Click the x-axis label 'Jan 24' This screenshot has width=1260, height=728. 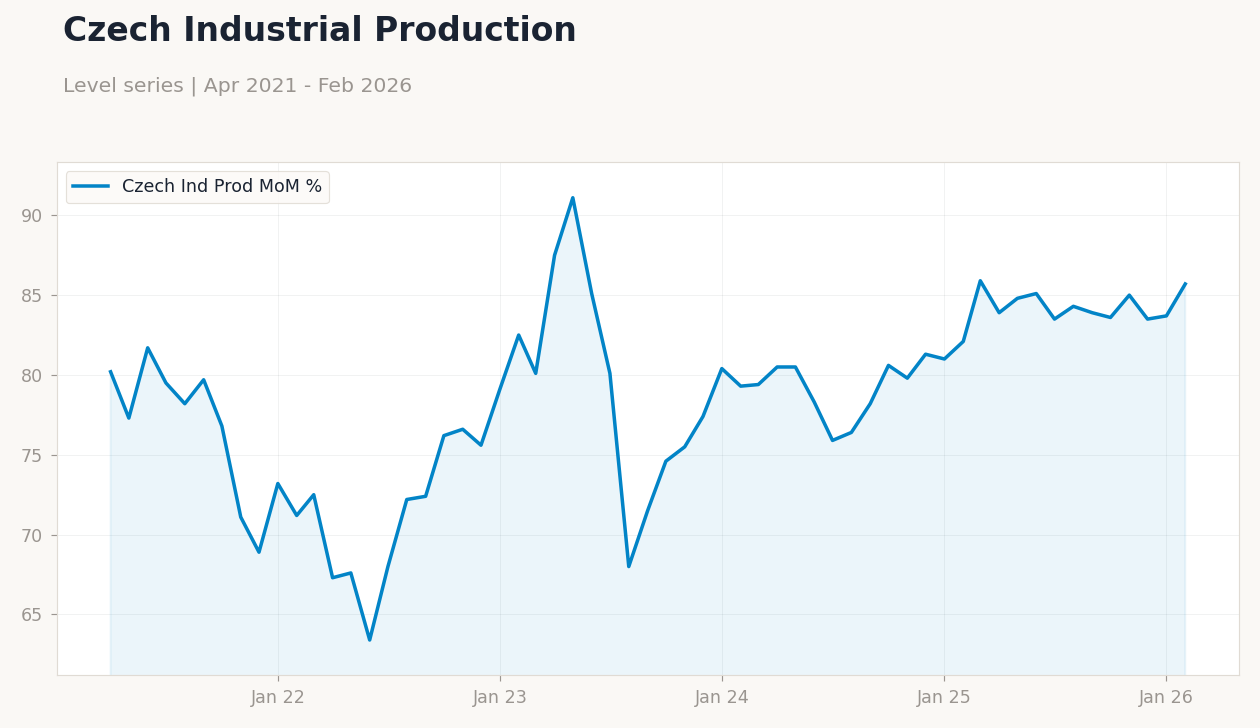(x=722, y=698)
